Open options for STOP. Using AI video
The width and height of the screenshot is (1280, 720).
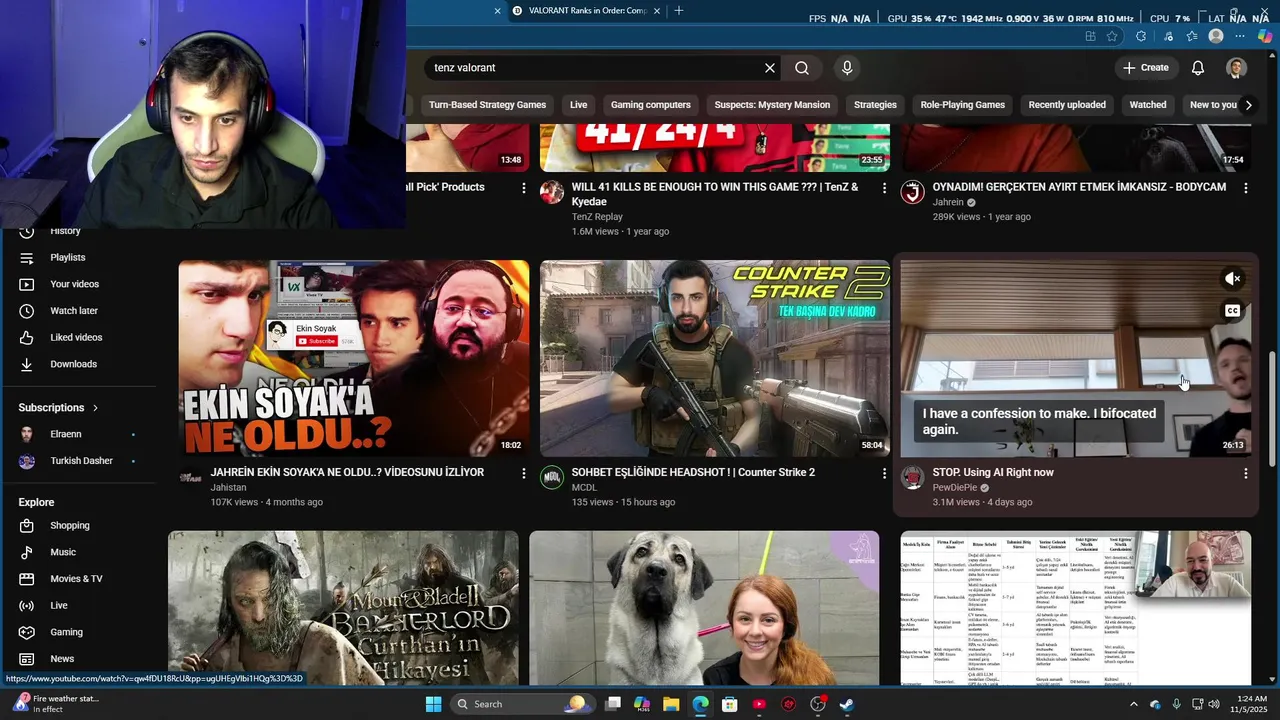(1245, 473)
